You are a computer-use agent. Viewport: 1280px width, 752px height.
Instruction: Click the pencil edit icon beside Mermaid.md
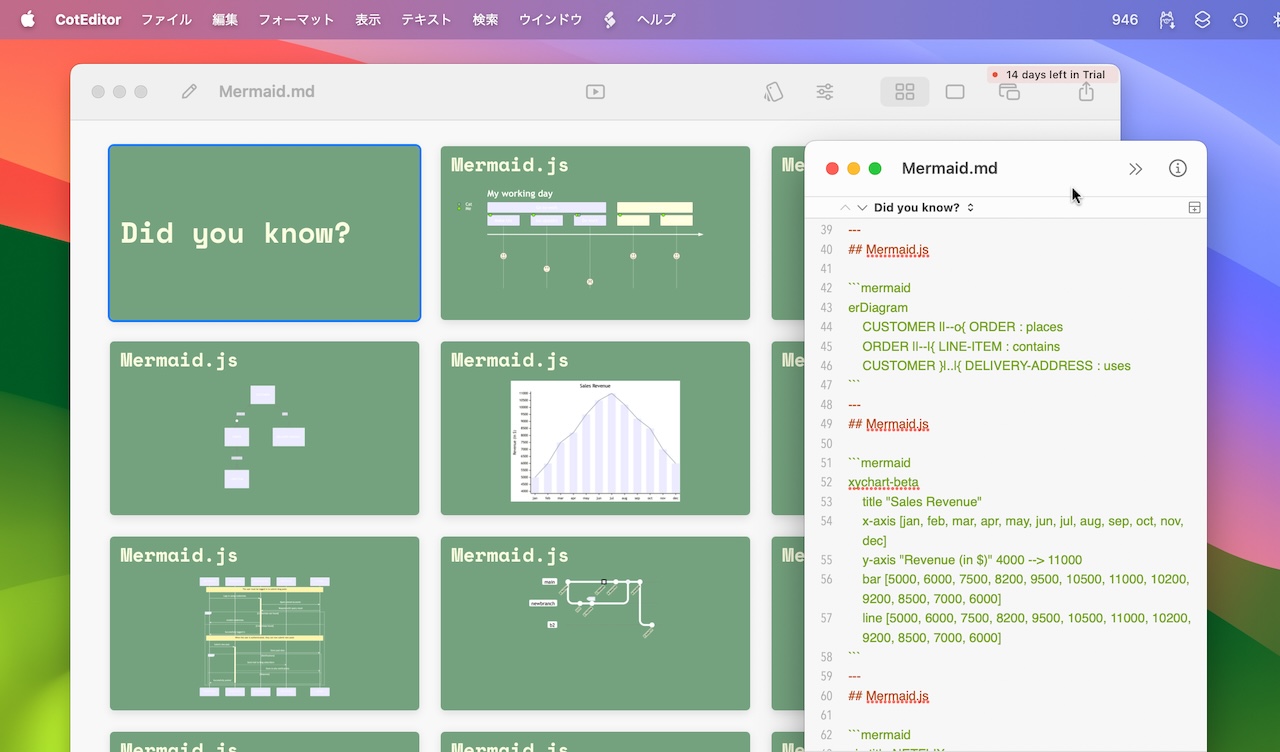pyautogui.click(x=189, y=92)
